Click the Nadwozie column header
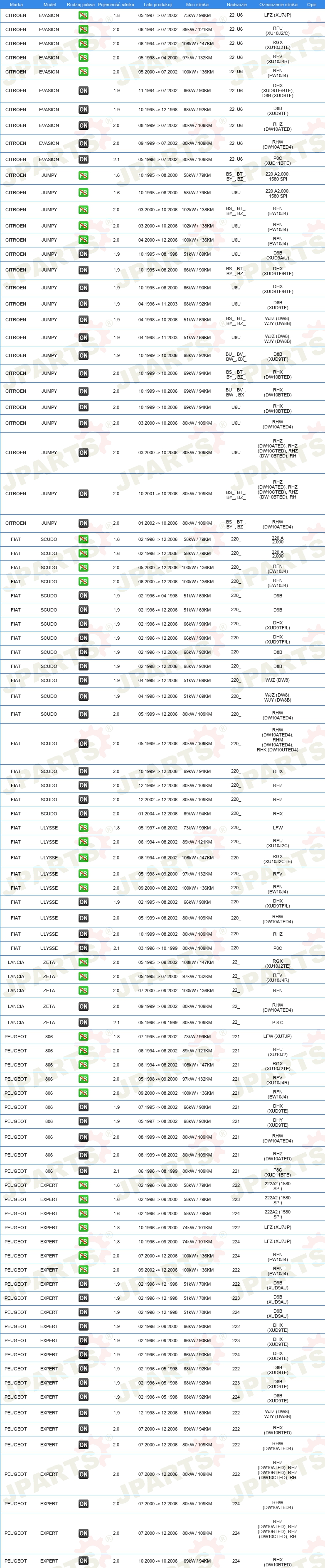 click(x=236, y=4)
